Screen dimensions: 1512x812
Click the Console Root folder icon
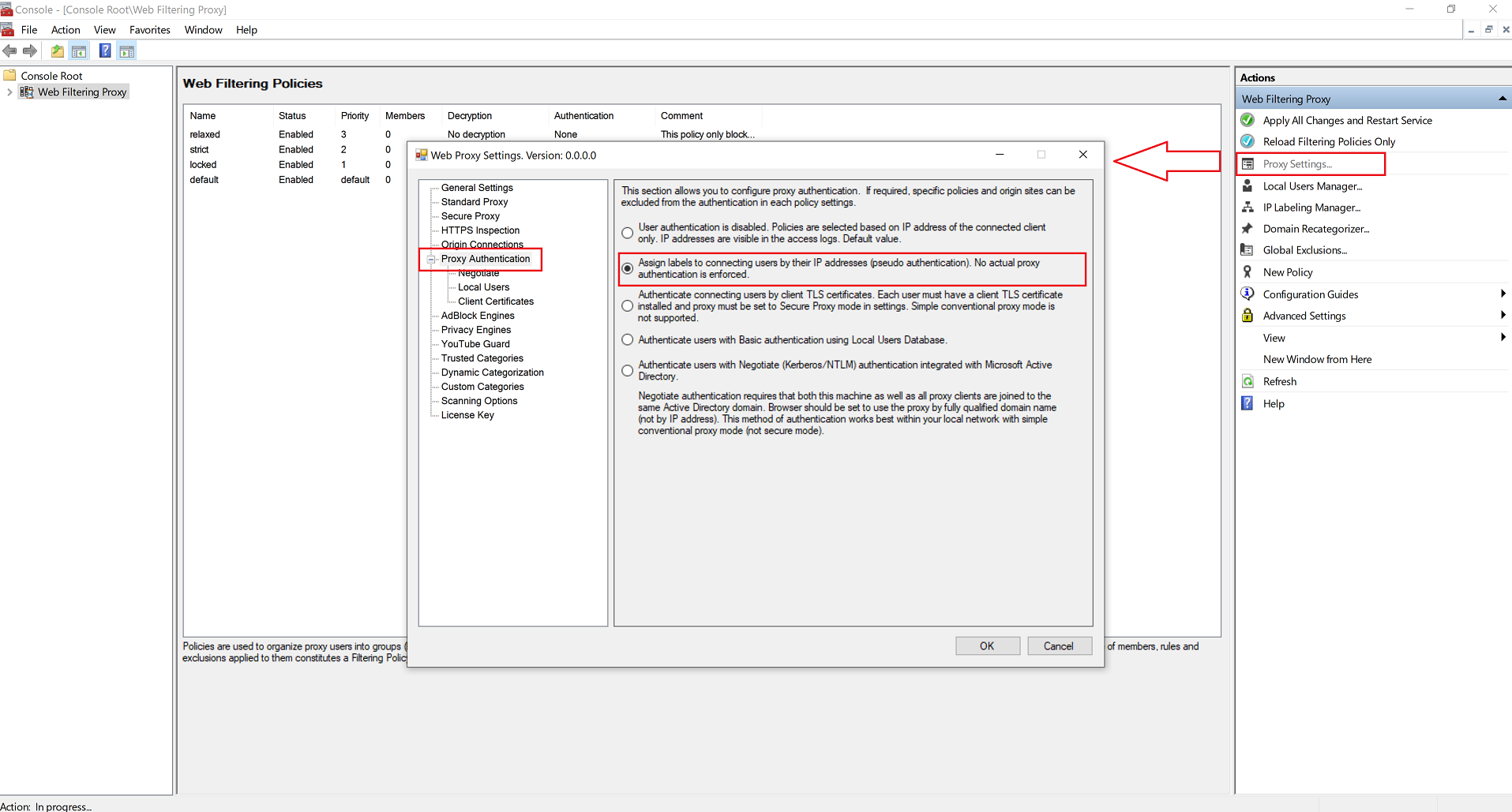(10, 76)
